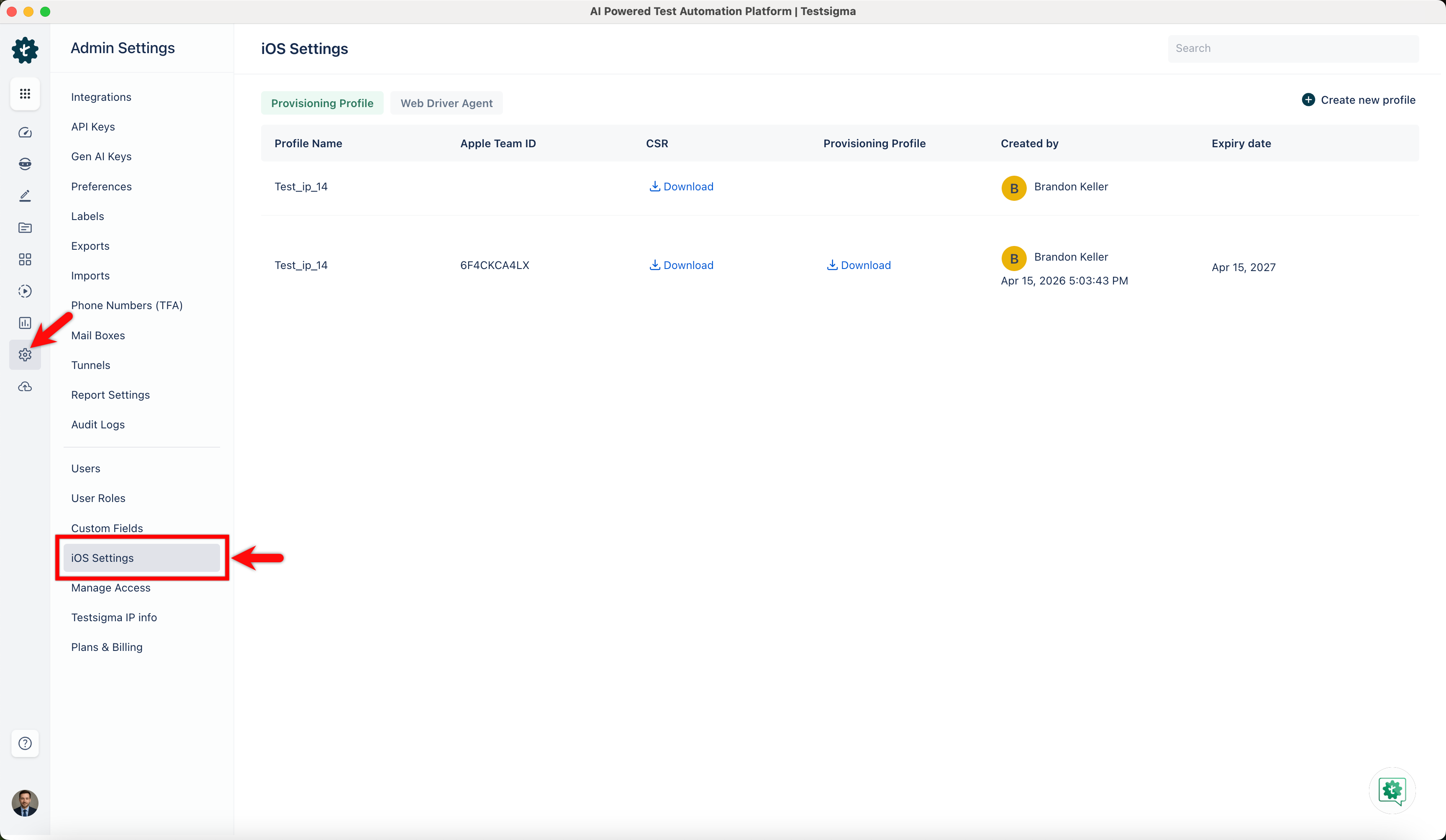Click the pencil edit icon in sidebar
This screenshot has width=1446, height=840.
click(25, 196)
